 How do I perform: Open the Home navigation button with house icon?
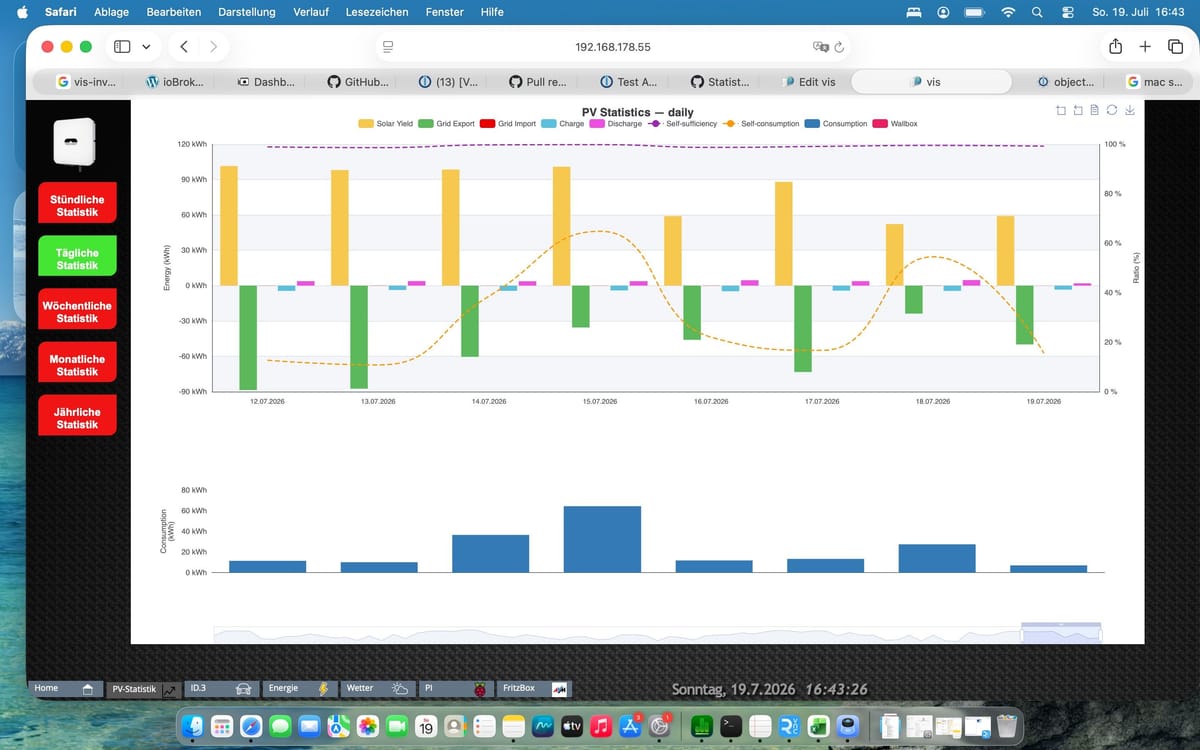[x=66, y=688]
